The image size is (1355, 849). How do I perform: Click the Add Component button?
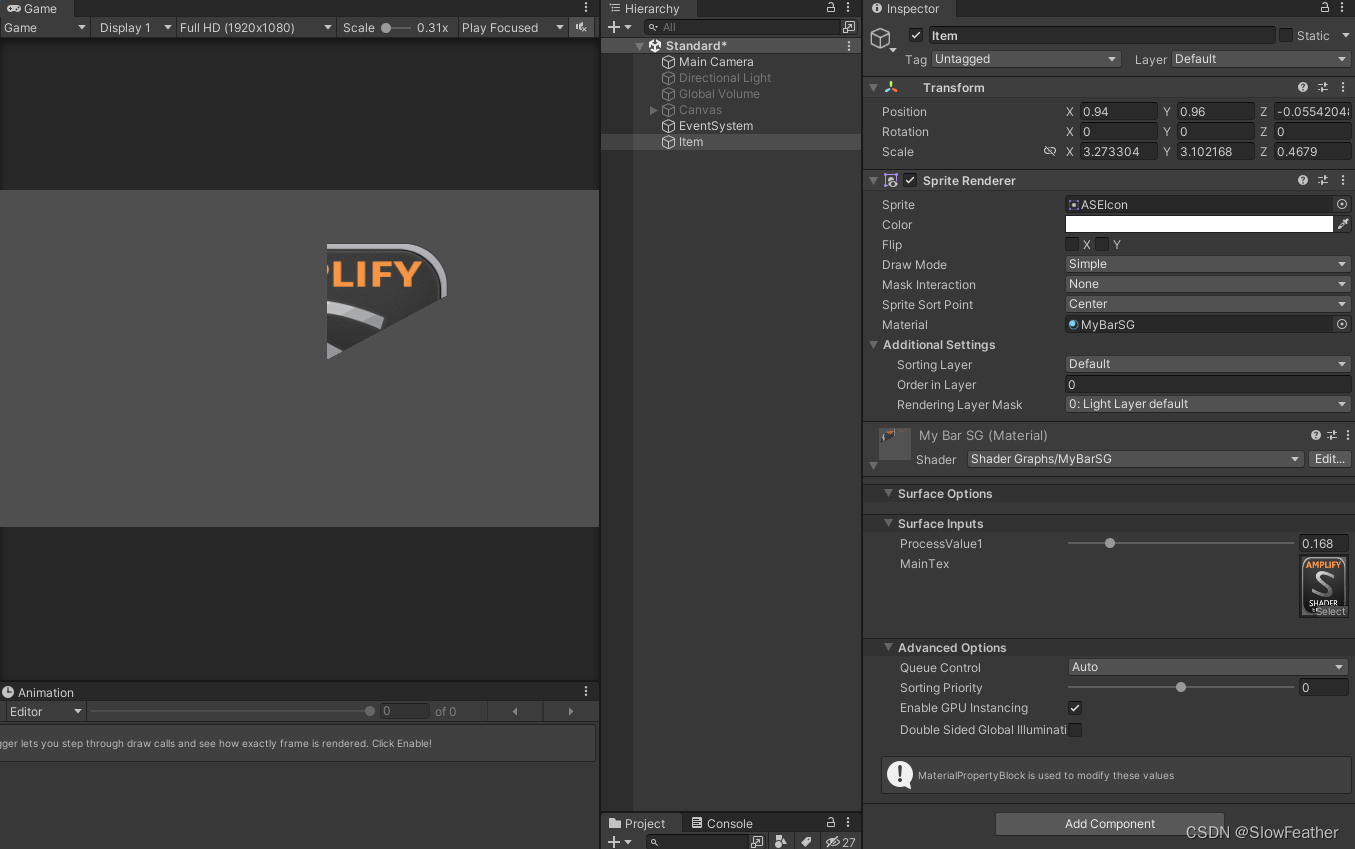click(x=1110, y=824)
